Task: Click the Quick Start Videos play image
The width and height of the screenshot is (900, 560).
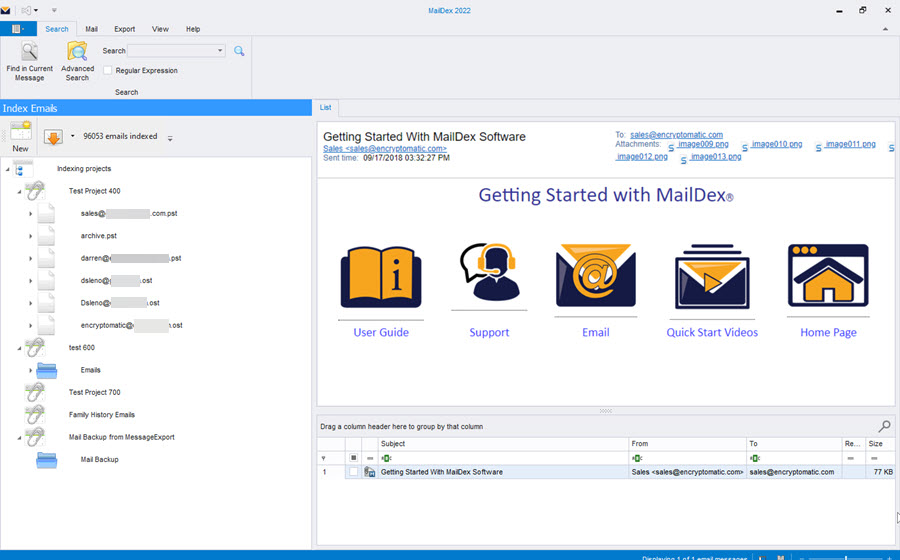Action: 712,277
